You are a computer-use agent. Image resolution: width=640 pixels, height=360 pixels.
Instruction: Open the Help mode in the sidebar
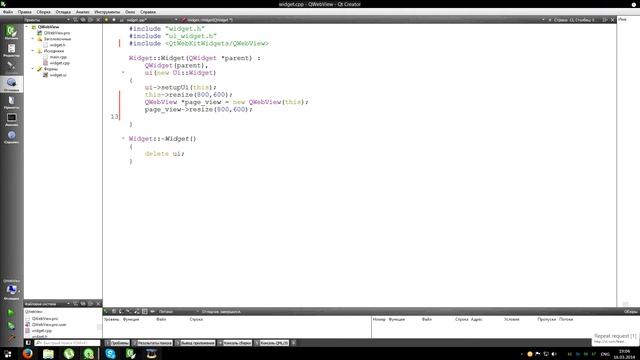pos(11,137)
